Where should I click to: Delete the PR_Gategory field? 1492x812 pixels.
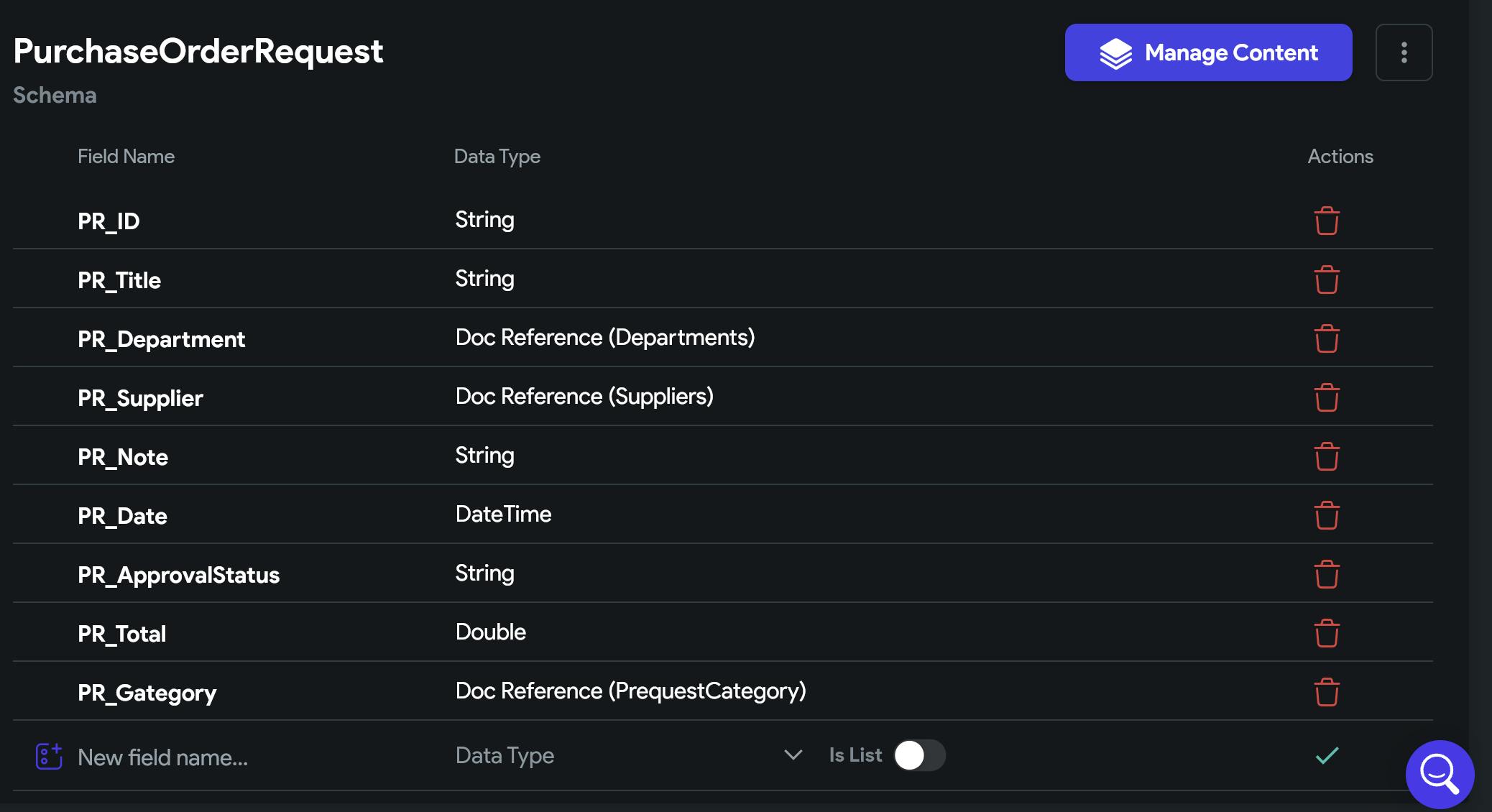(1327, 693)
